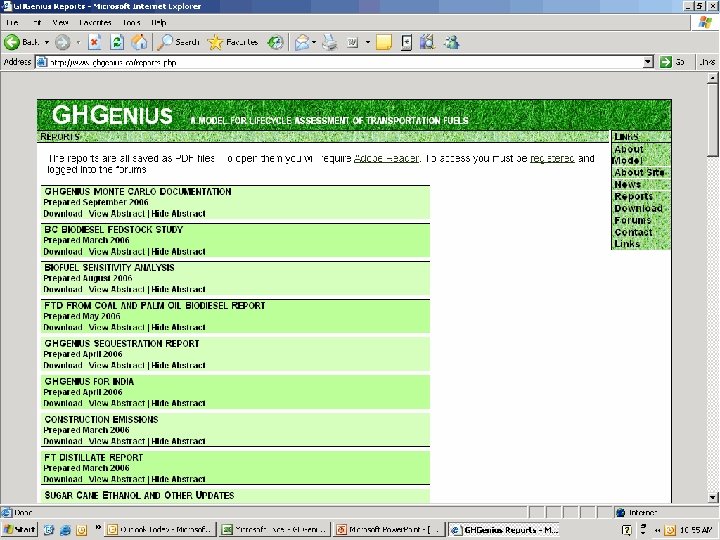Open the bottom Links sidebar link
The image size is (720, 540).
click(x=627, y=244)
